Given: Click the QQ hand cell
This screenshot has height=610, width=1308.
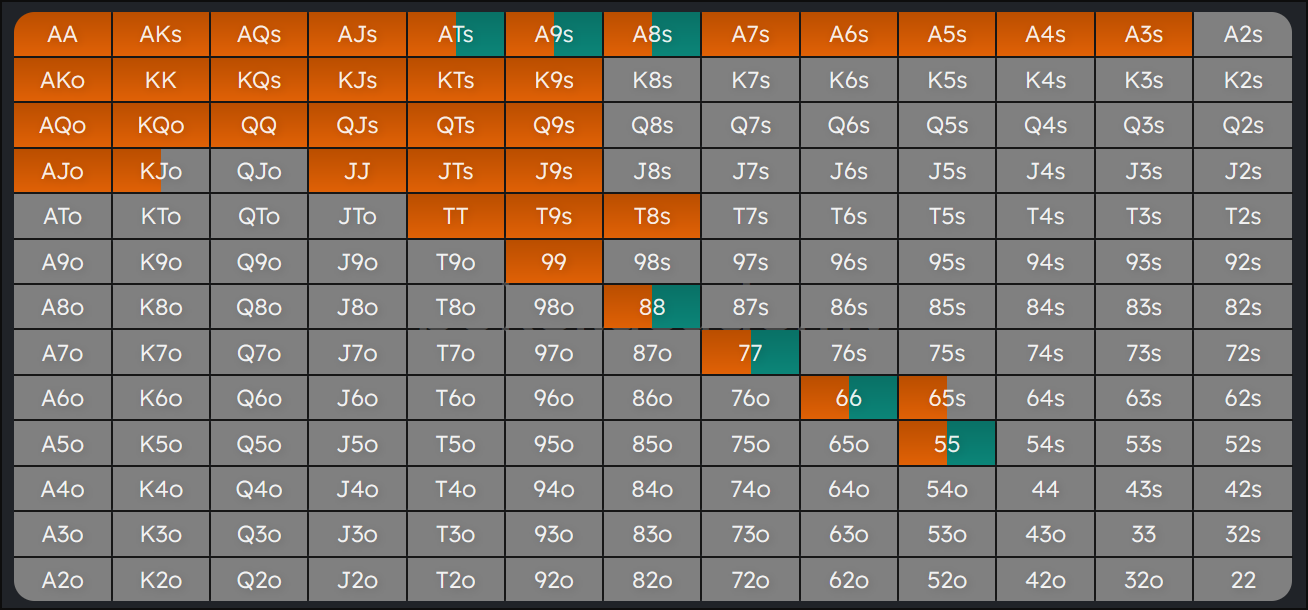Looking at the screenshot, I should [258, 126].
